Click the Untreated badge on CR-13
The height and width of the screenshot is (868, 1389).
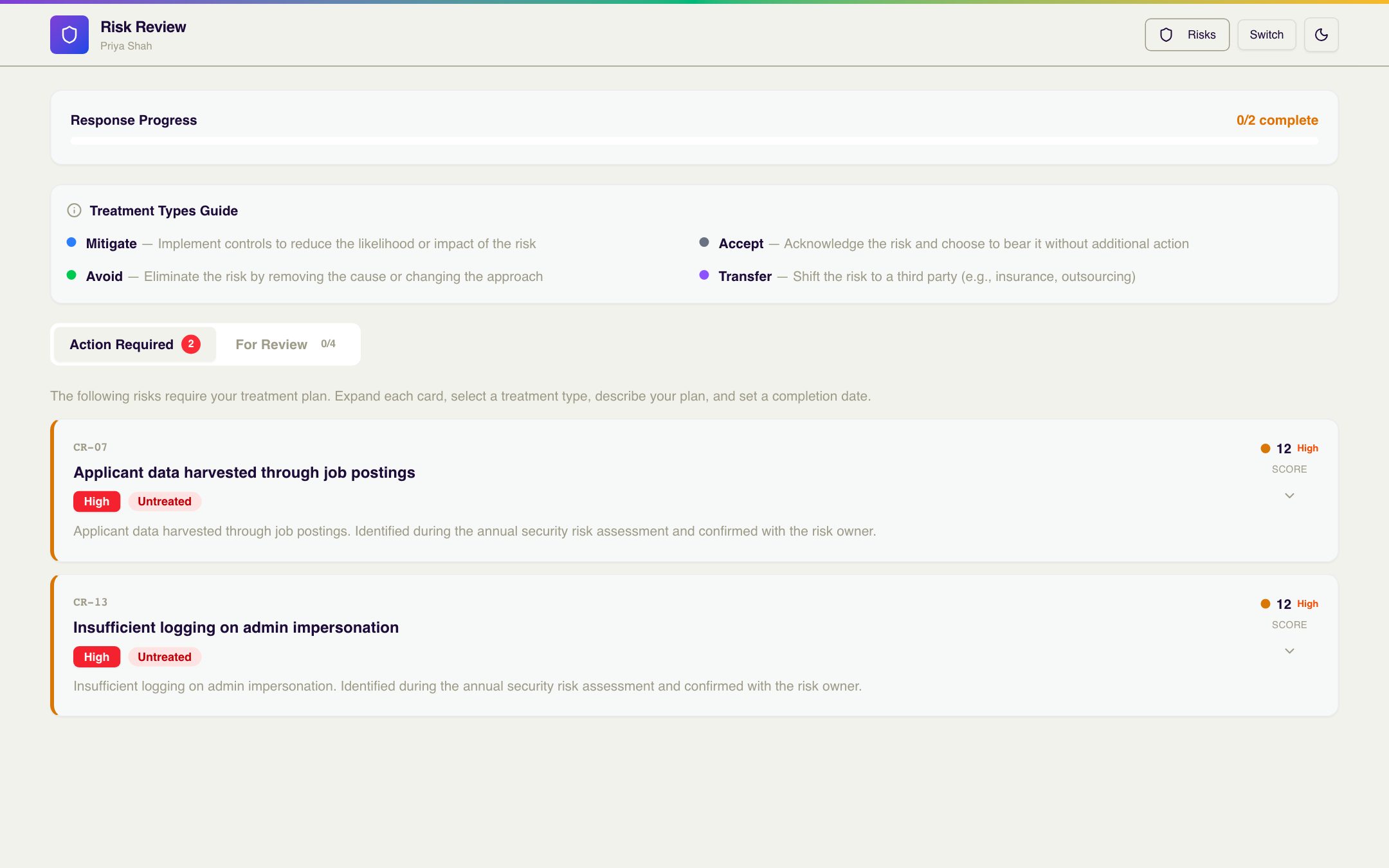[x=165, y=657]
